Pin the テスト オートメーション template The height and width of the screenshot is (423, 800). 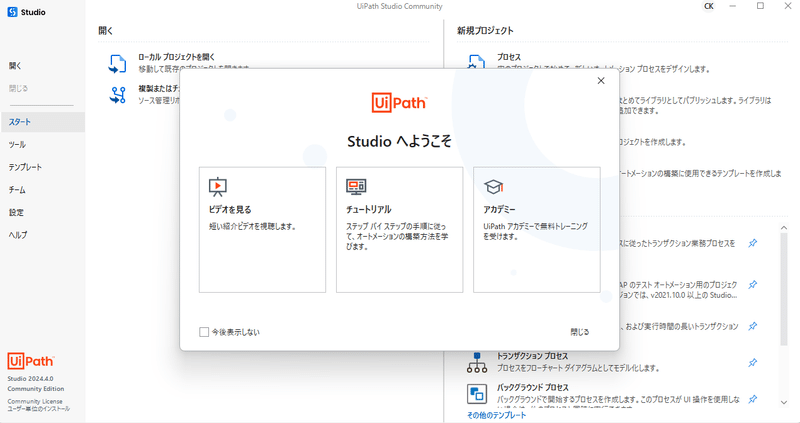point(753,285)
